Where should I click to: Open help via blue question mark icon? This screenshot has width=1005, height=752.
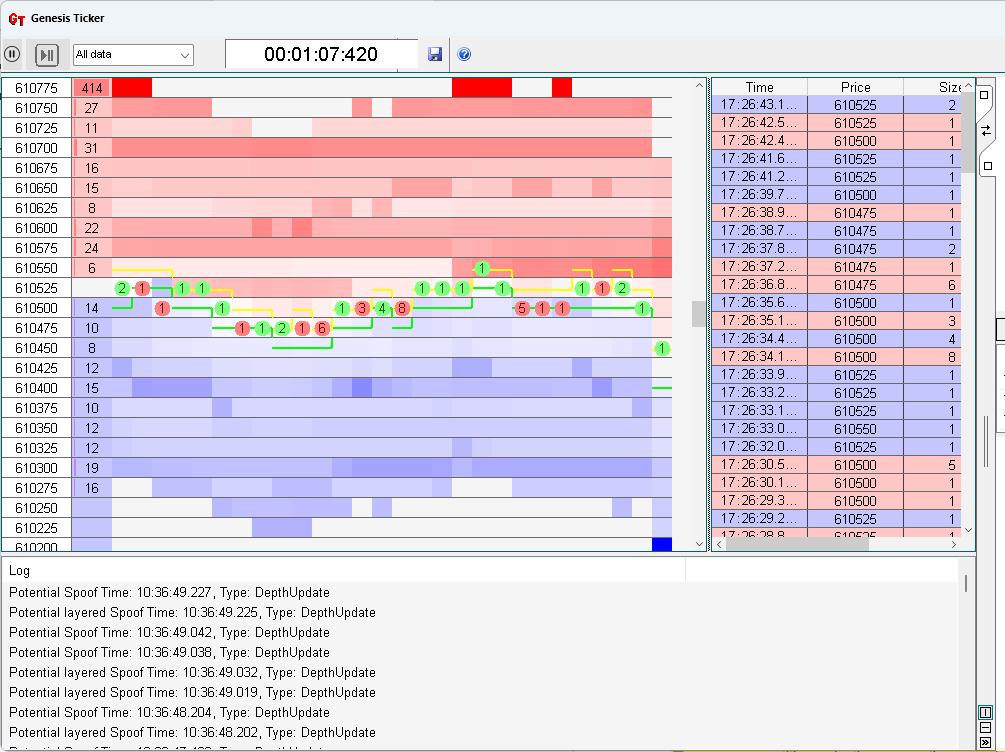click(464, 54)
